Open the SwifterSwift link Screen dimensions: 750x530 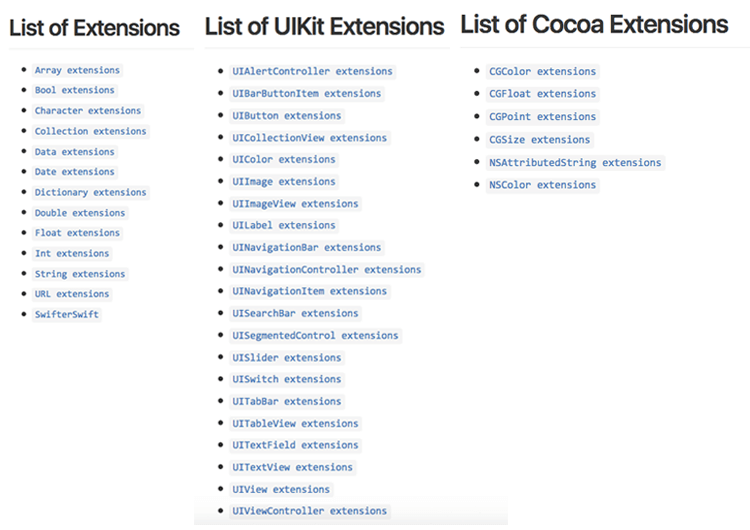(66, 315)
